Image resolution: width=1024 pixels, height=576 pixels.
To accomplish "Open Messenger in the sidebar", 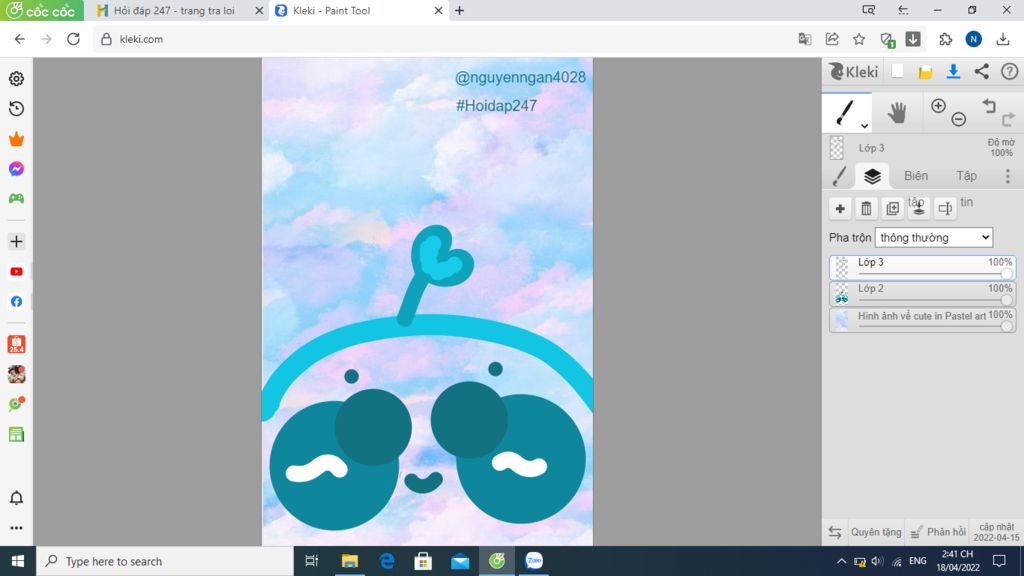I will tap(16, 168).
